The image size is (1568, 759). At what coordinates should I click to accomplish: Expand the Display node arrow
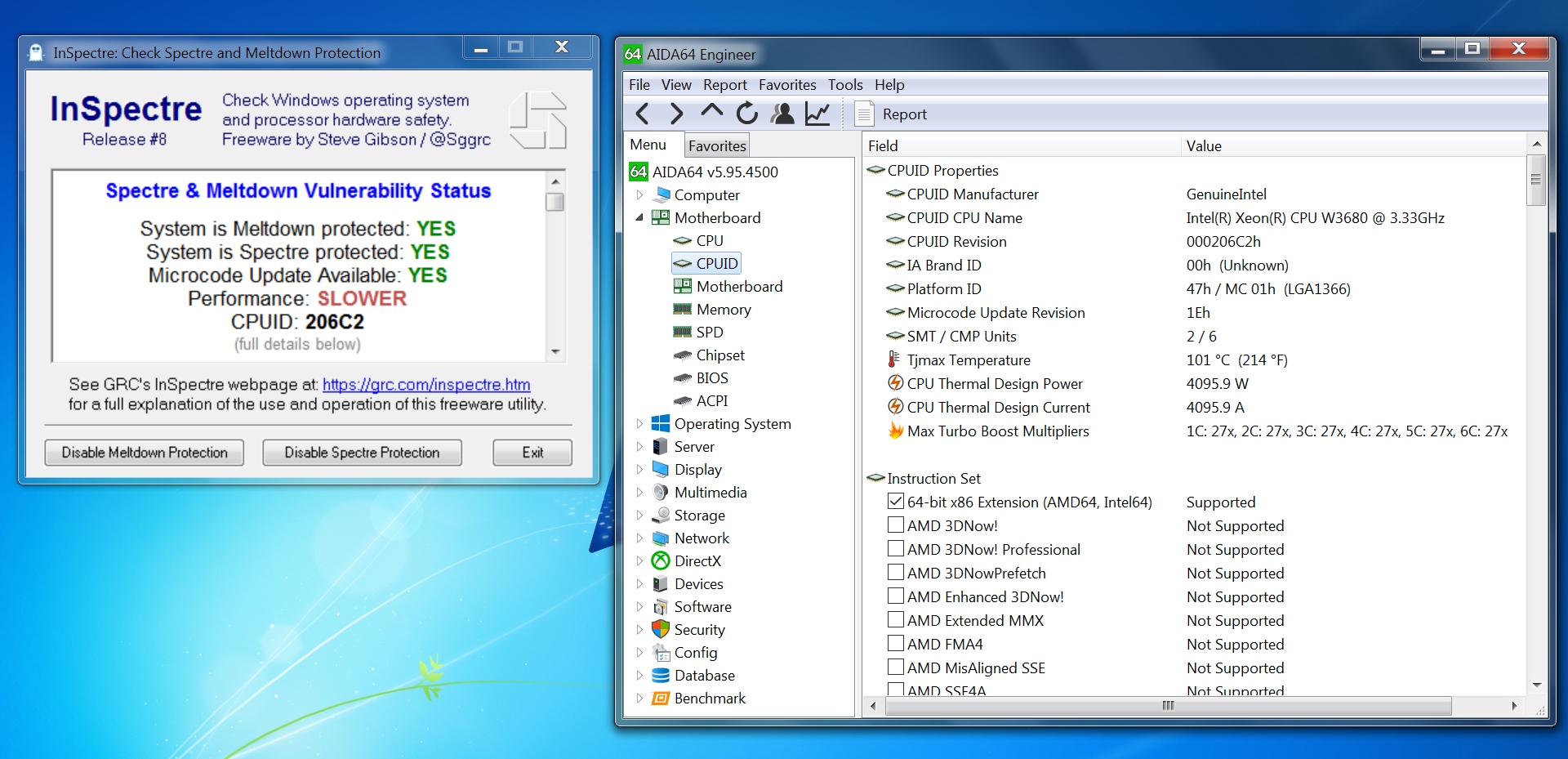point(639,469)
